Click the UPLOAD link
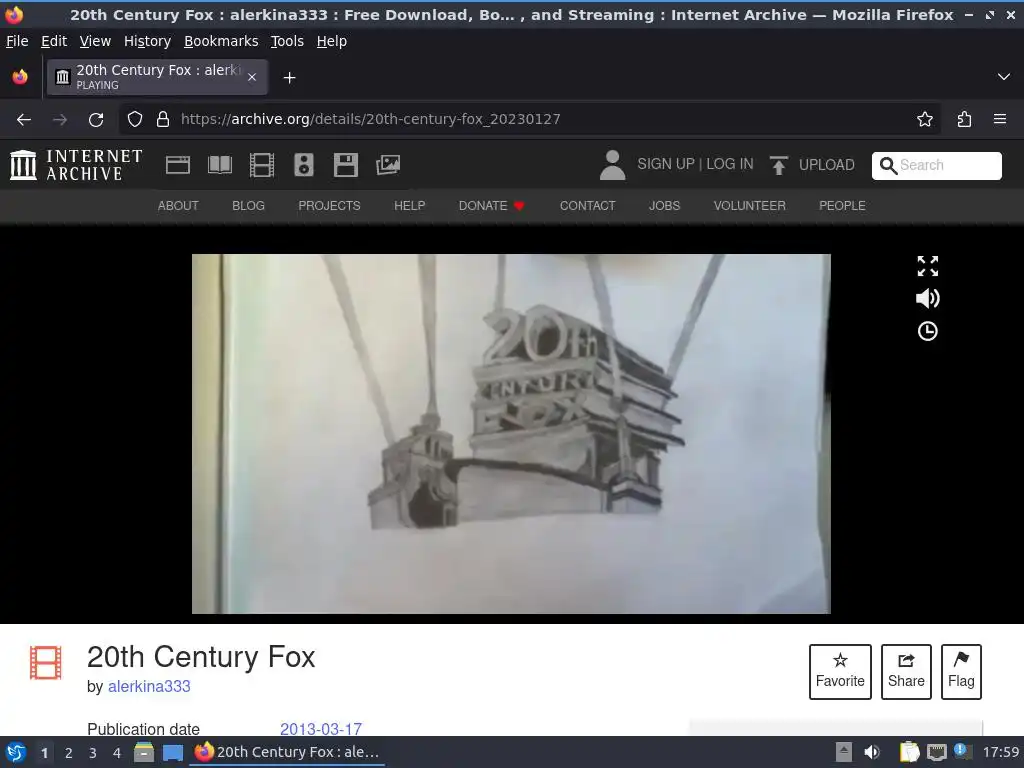The image size is (1024, 768). [x=827, y=165]
